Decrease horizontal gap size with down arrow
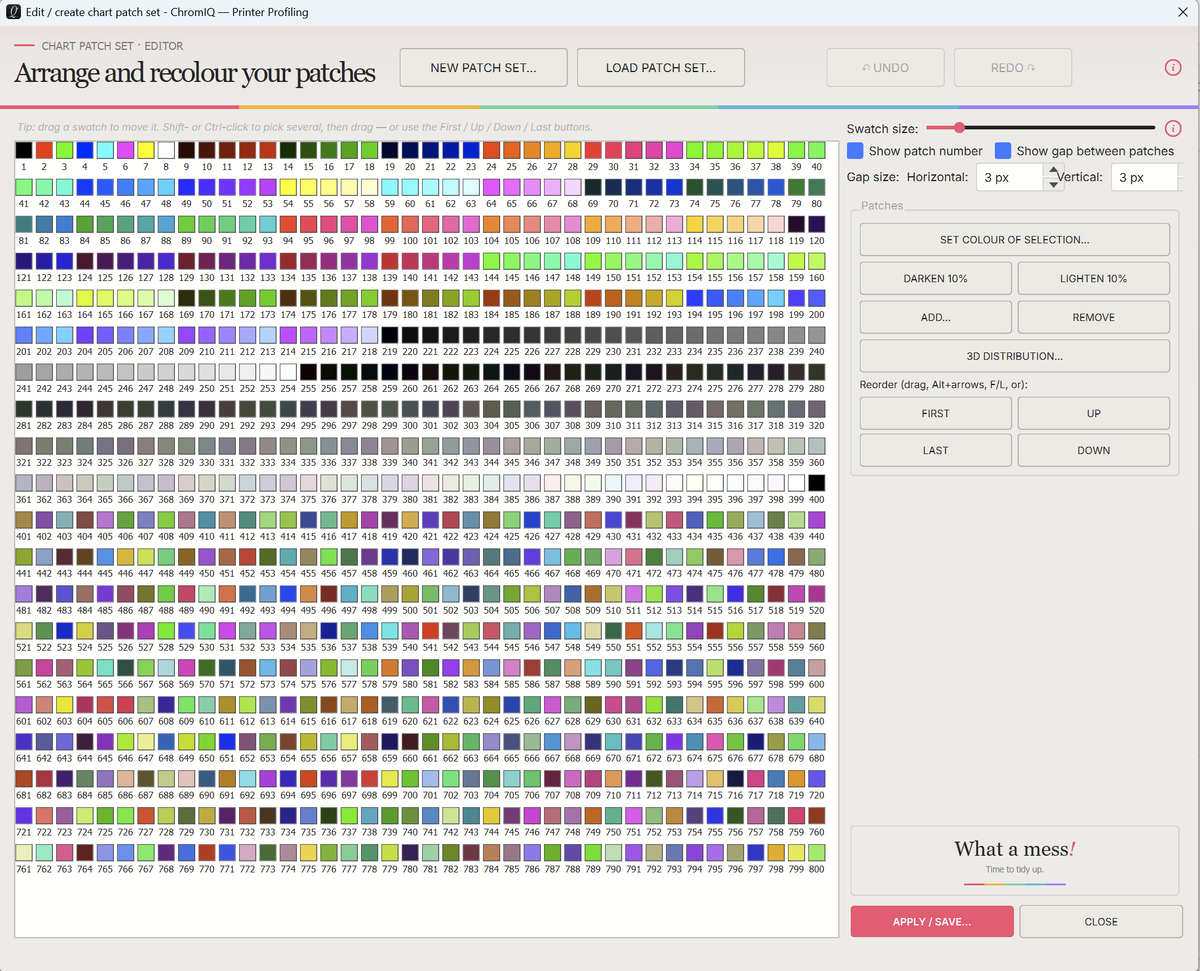Viewport: 1200px width, 971px height. [1053, 184]
